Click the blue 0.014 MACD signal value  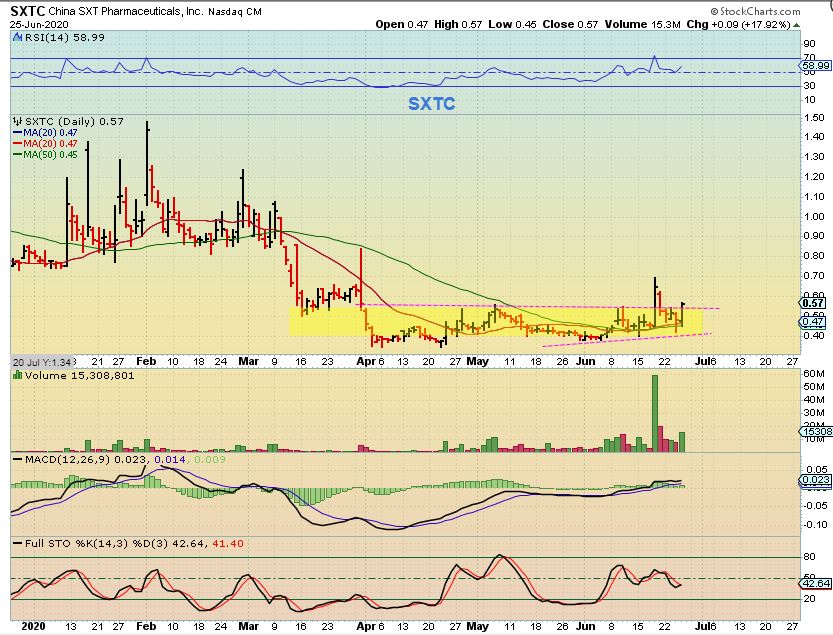click(x=170, y=460)
